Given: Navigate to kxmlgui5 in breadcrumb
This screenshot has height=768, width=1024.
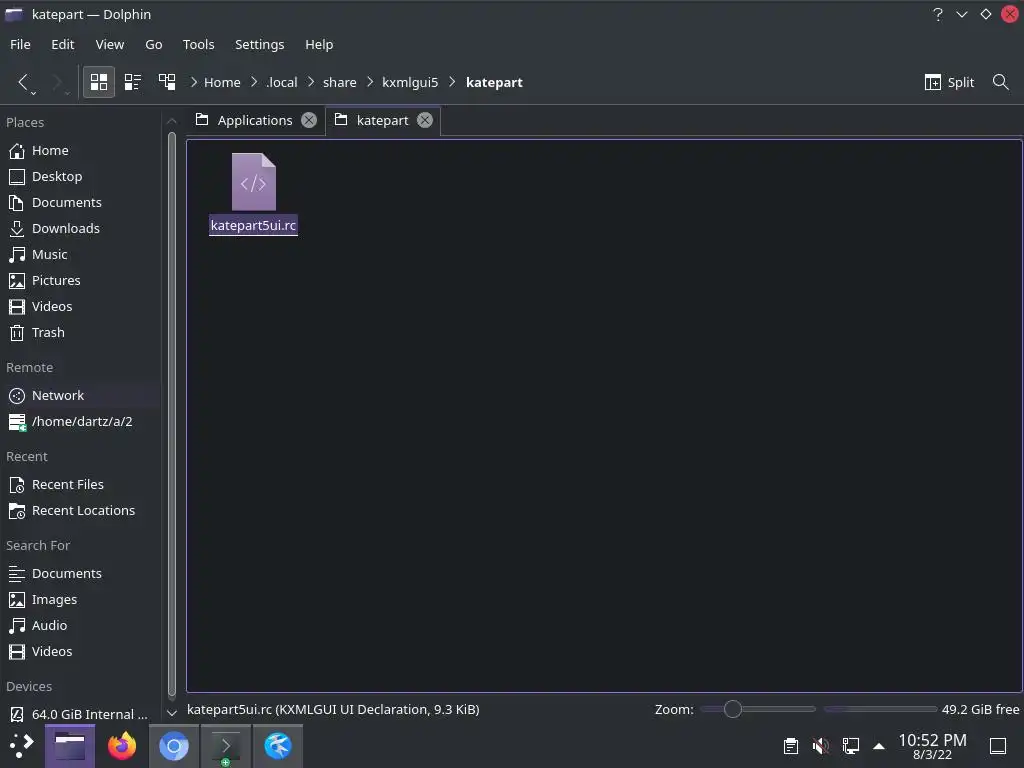Looking at the screenshot, I should pos(410,82).
